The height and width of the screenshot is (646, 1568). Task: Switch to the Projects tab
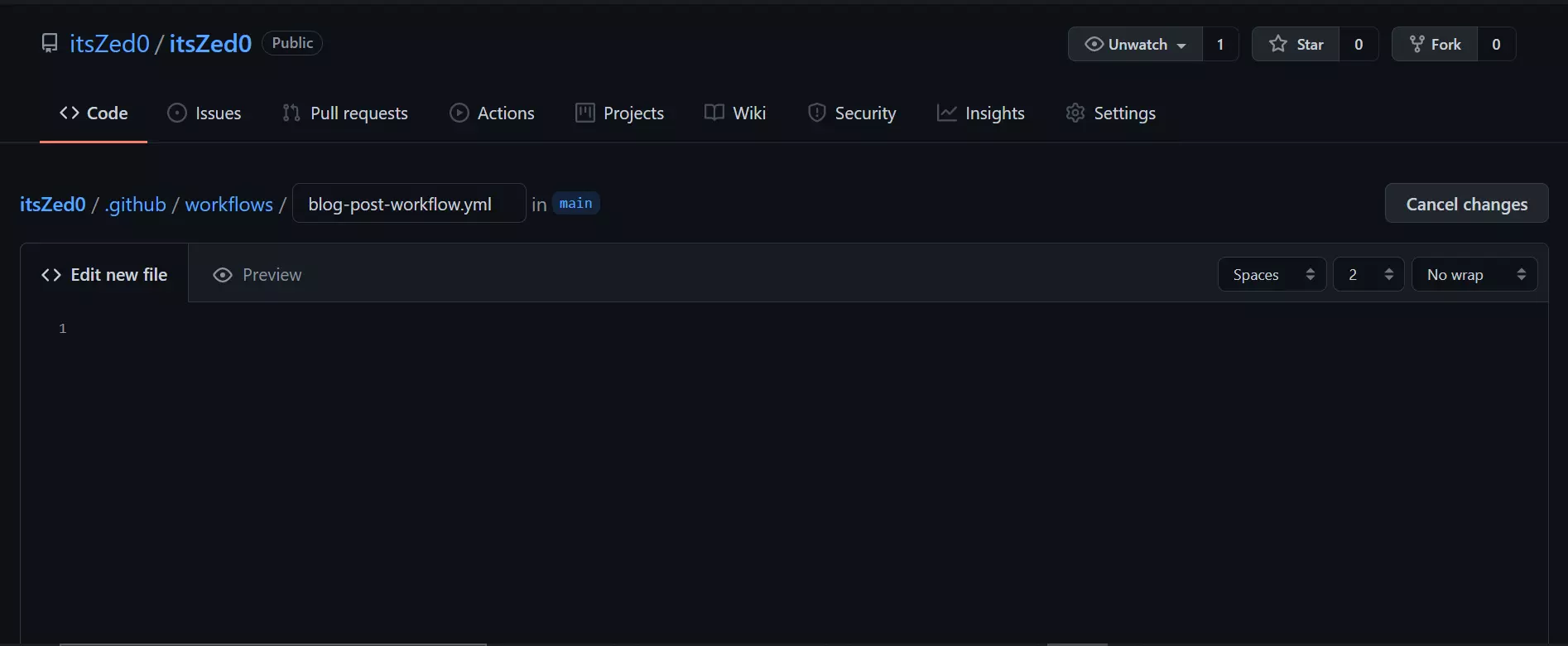click(x=619, y=113)
